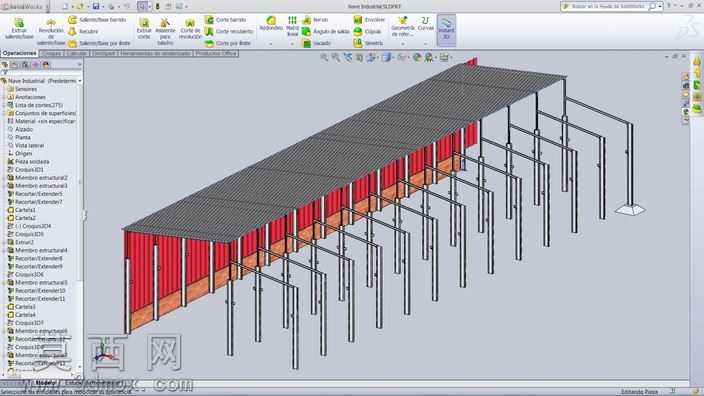
Task: Select Corte por límite tool
Action: (x=228, y=44)
